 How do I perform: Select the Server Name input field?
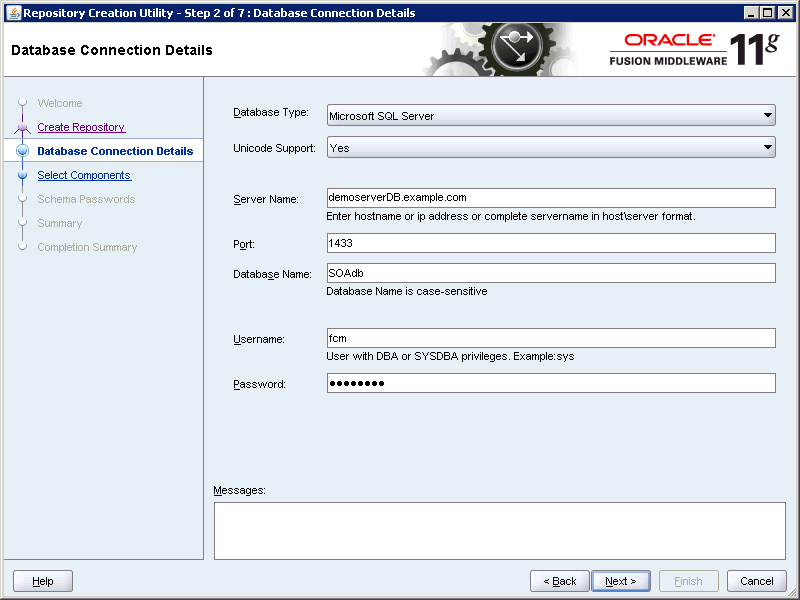[550, 198]
